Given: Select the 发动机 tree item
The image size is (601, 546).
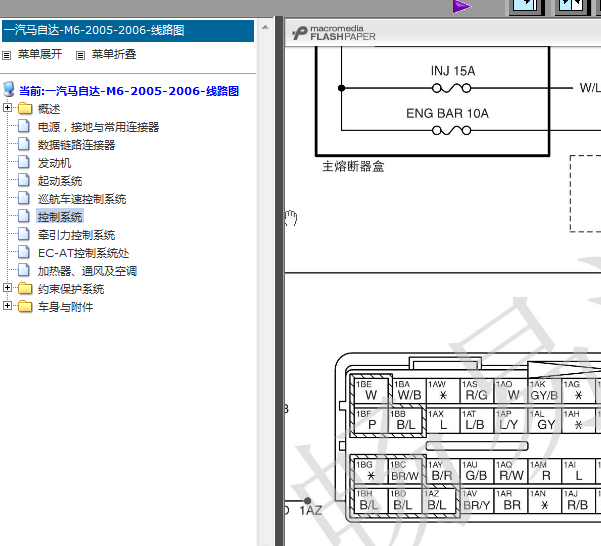Looking at the screenshot, I should click(54, 163).
